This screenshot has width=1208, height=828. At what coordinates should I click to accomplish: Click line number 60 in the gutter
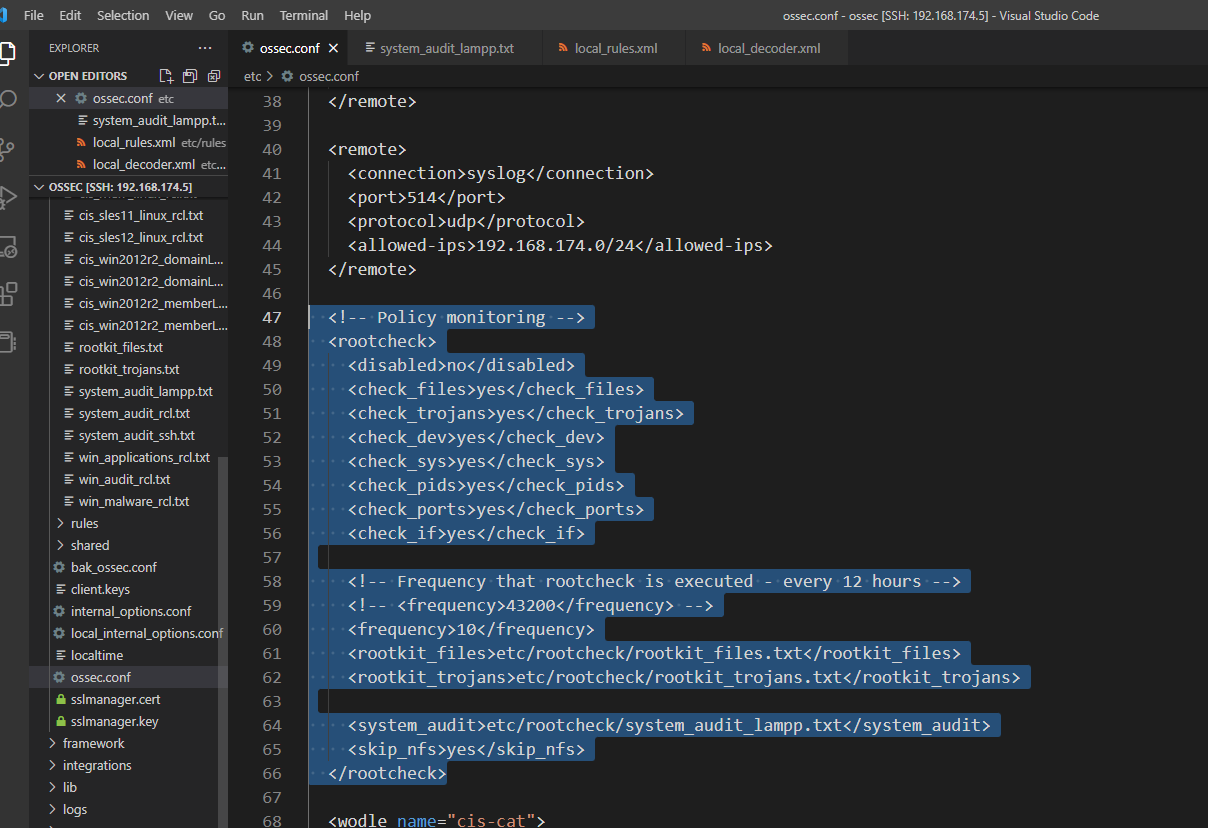[270, 629]
